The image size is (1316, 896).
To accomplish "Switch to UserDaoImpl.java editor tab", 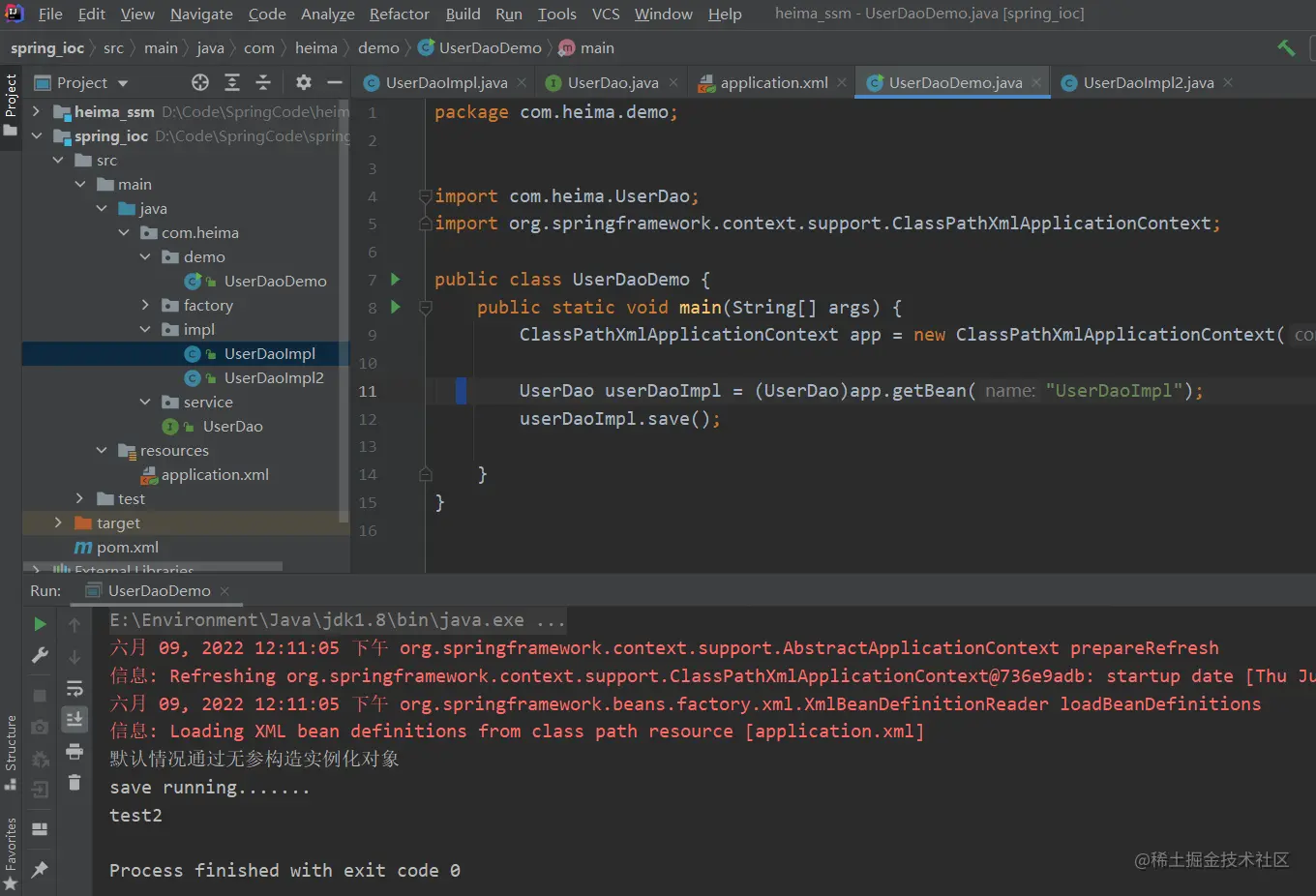I will click(446, 83).
